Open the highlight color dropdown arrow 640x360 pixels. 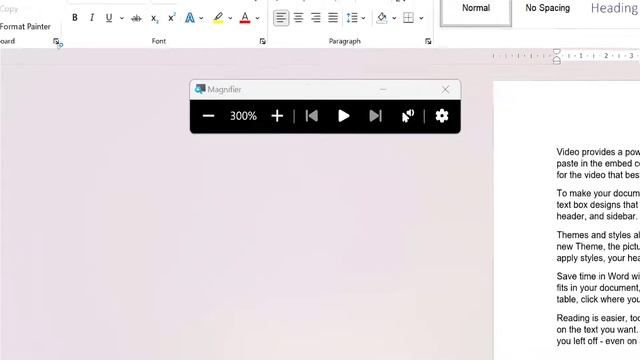click(230, 18)
